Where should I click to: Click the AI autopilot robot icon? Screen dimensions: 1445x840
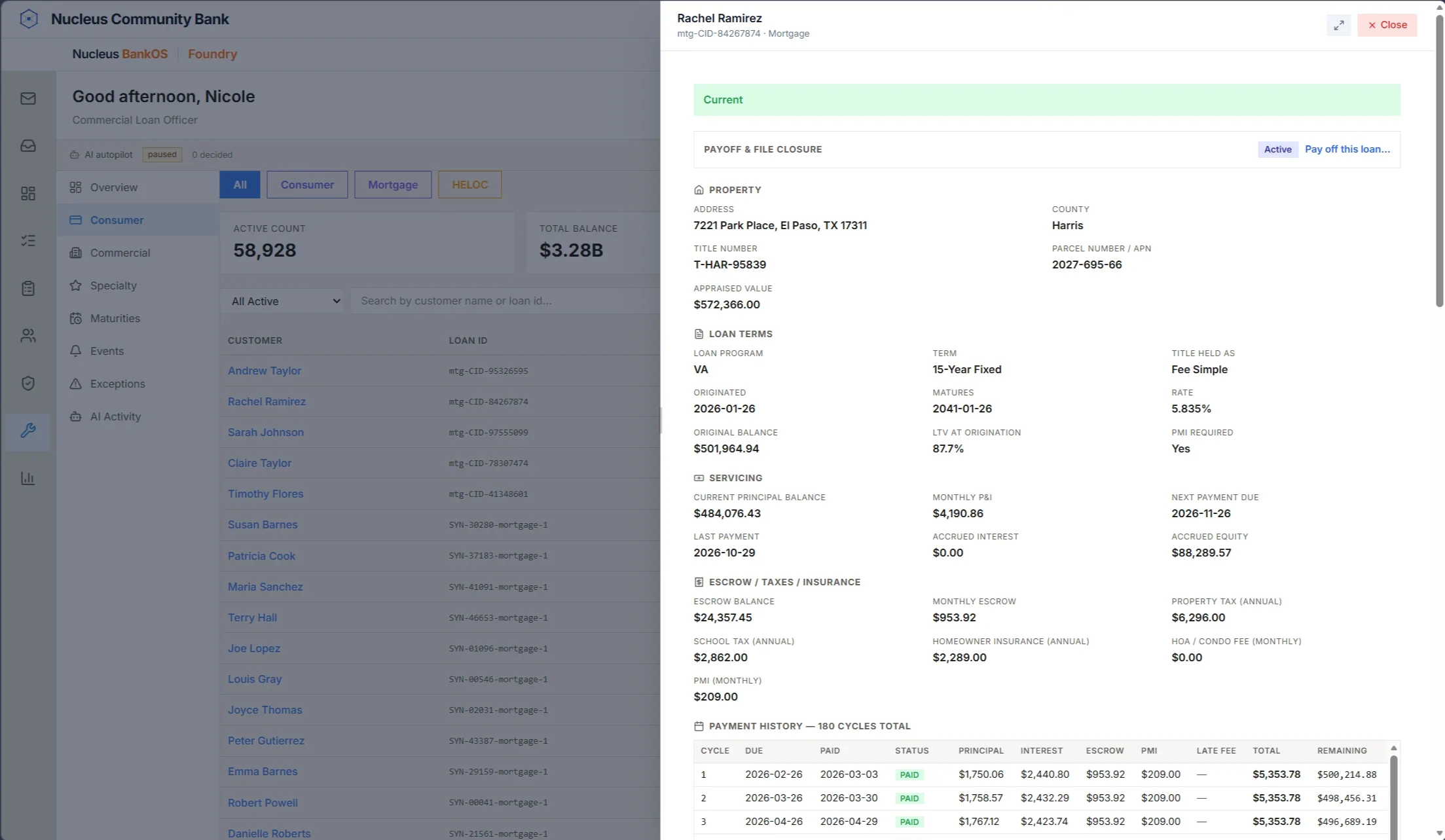(75, 155)
